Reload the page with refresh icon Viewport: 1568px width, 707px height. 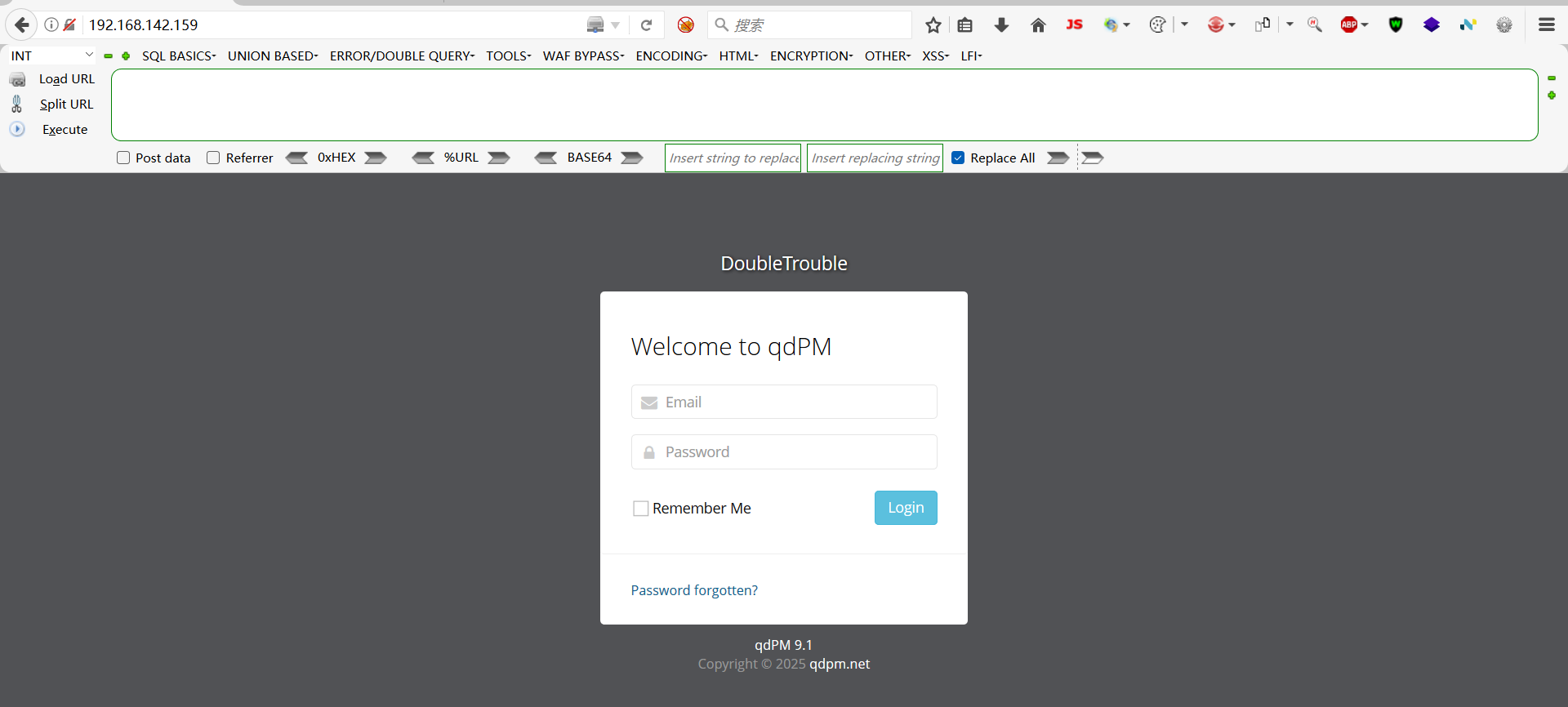pos(646,24)
